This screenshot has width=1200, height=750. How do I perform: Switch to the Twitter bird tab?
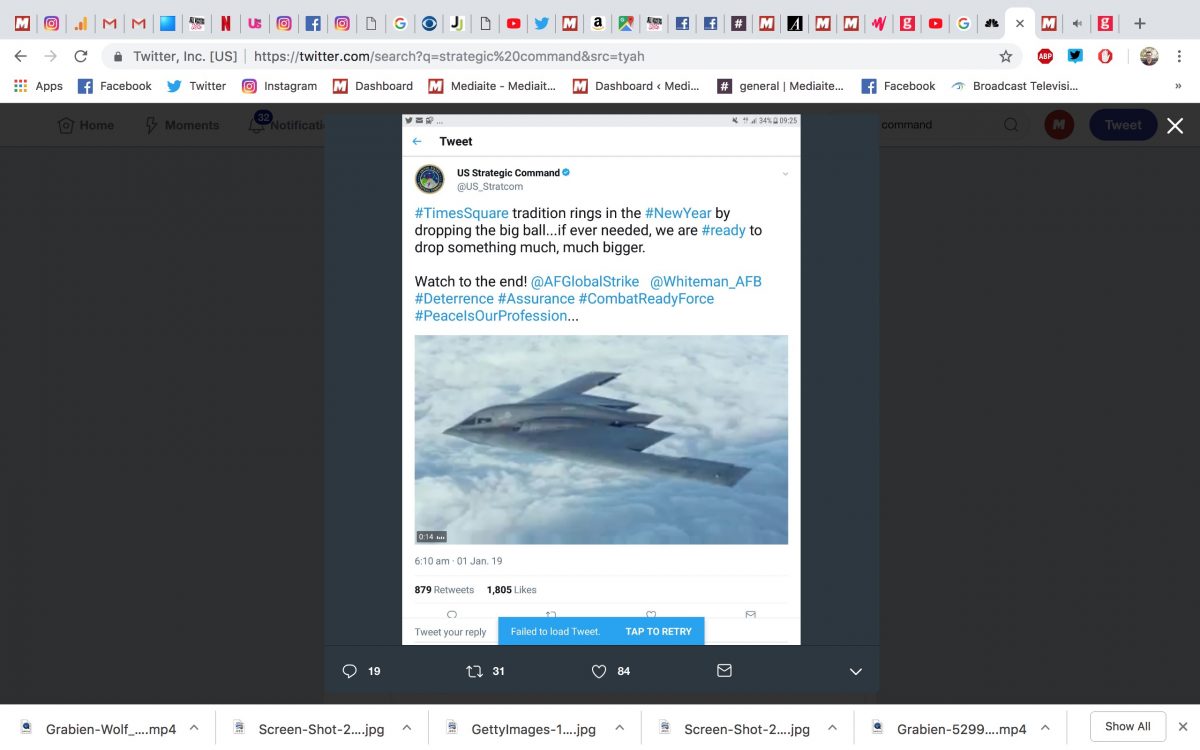pyautogui.click(x=541, y=23)
